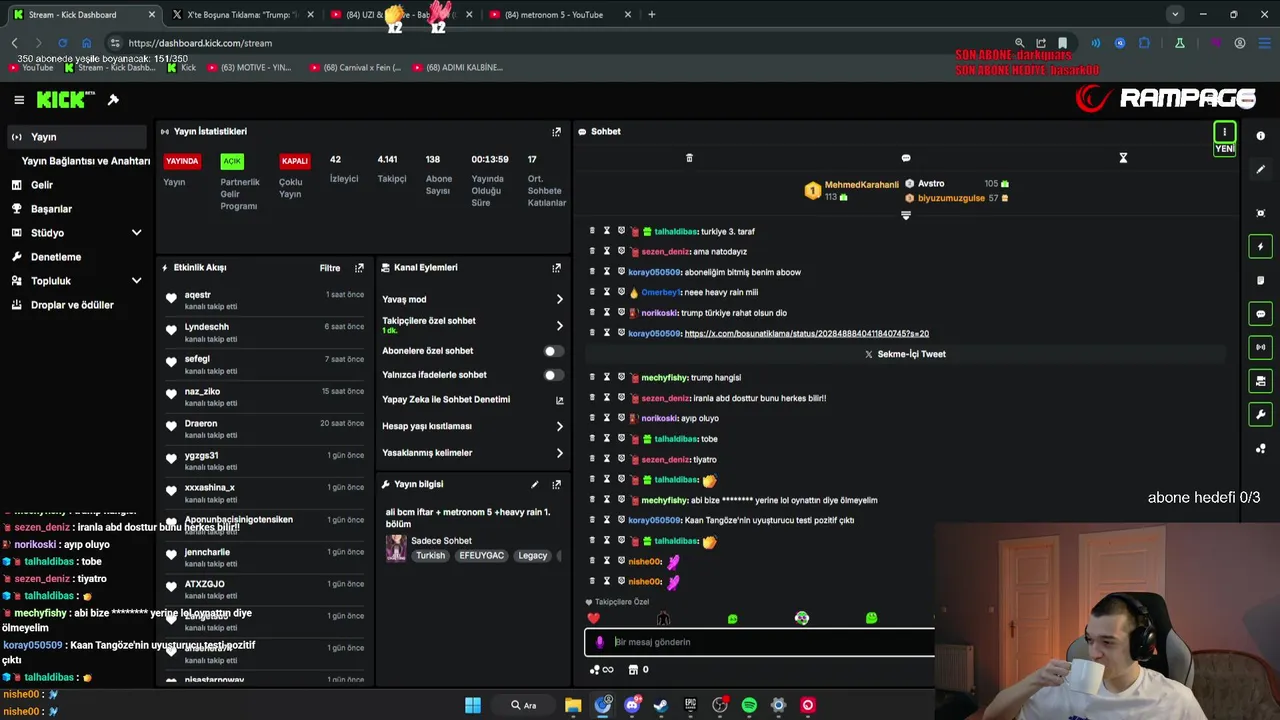The image size is (1280, 720).
Task: Click the Sekme-İçi Tweet button
Action: pyautogui.click(x=905, y=354)
